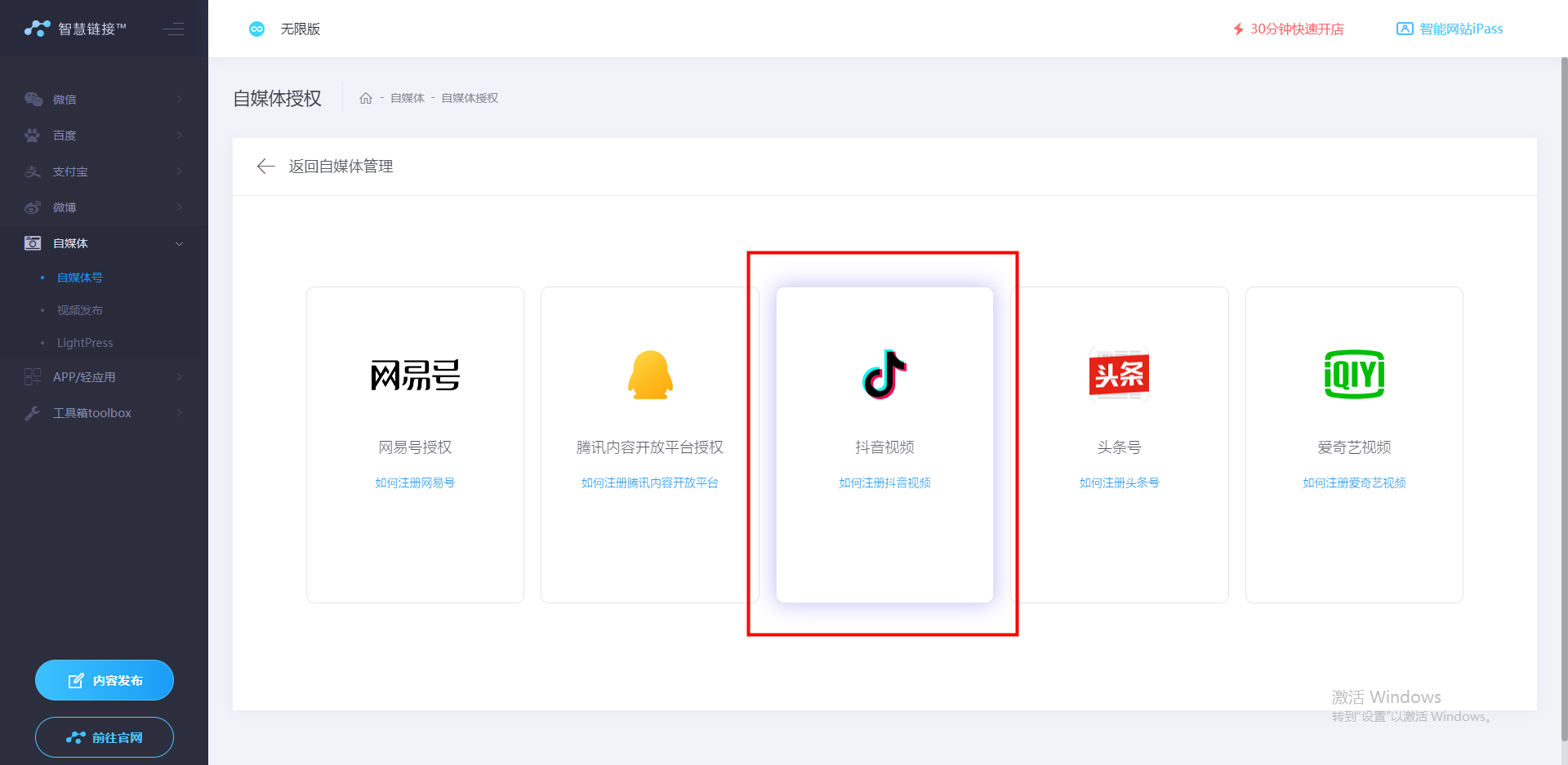Open the 如何注册抖音视频 link
This screenshot has height=765, width=1568.
[x=884, y=483]
